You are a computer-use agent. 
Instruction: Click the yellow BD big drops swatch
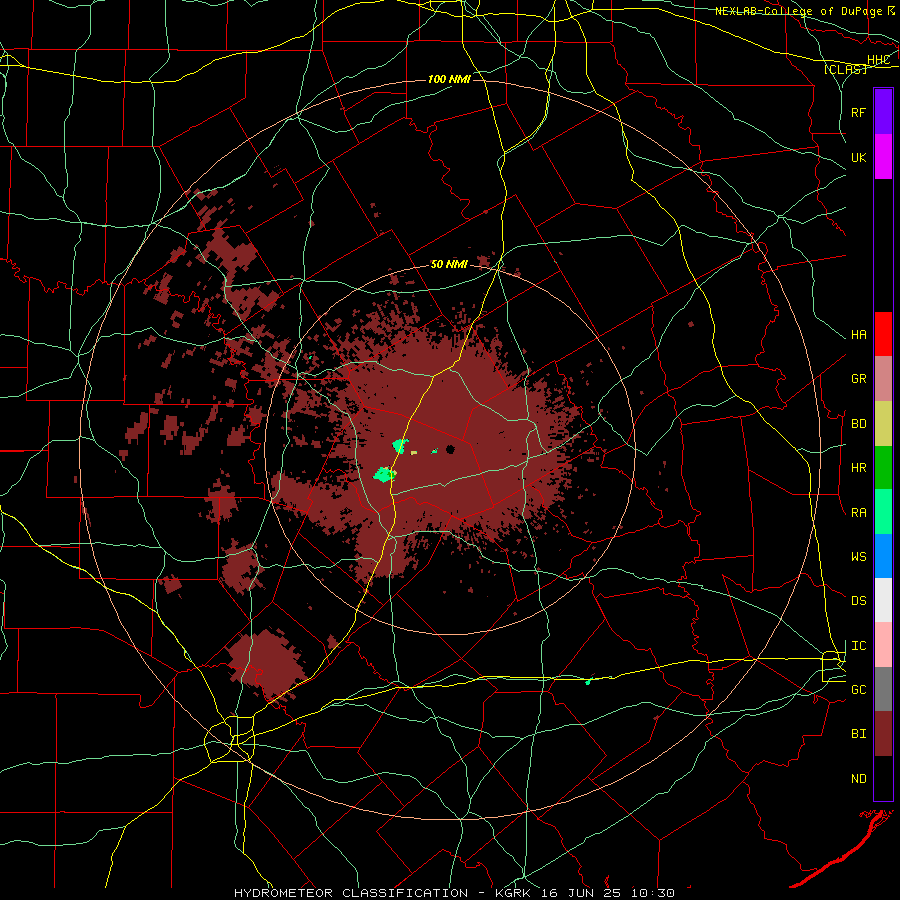(x=883, y=424)
